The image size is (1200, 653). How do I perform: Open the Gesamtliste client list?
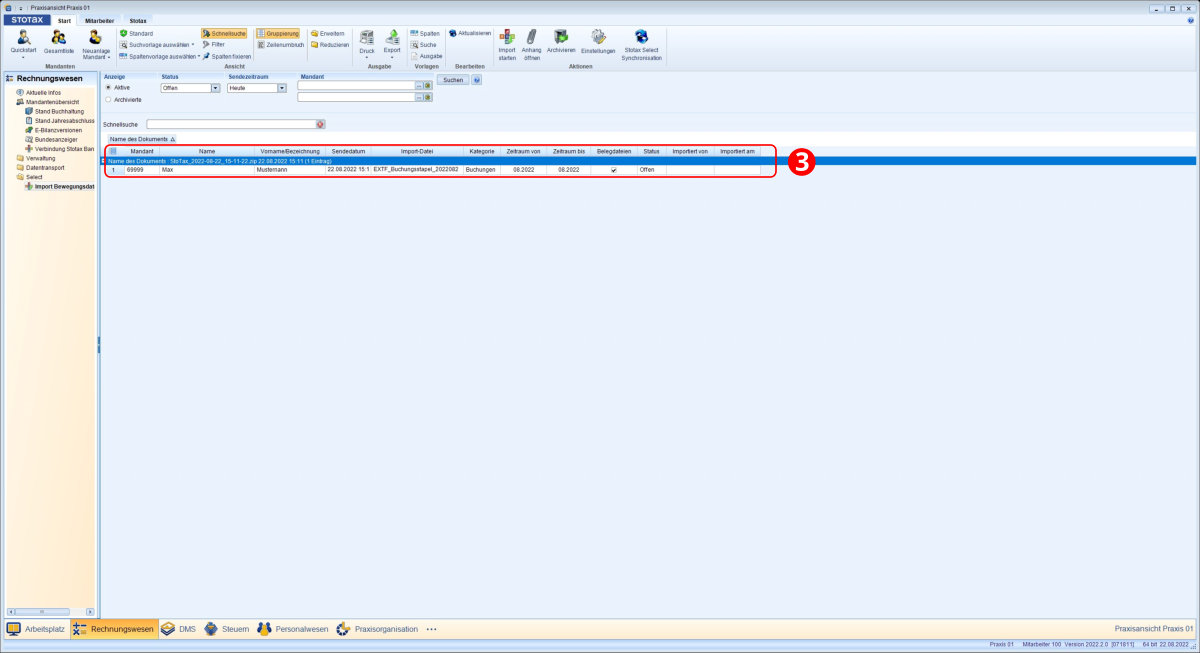point(59,38)
